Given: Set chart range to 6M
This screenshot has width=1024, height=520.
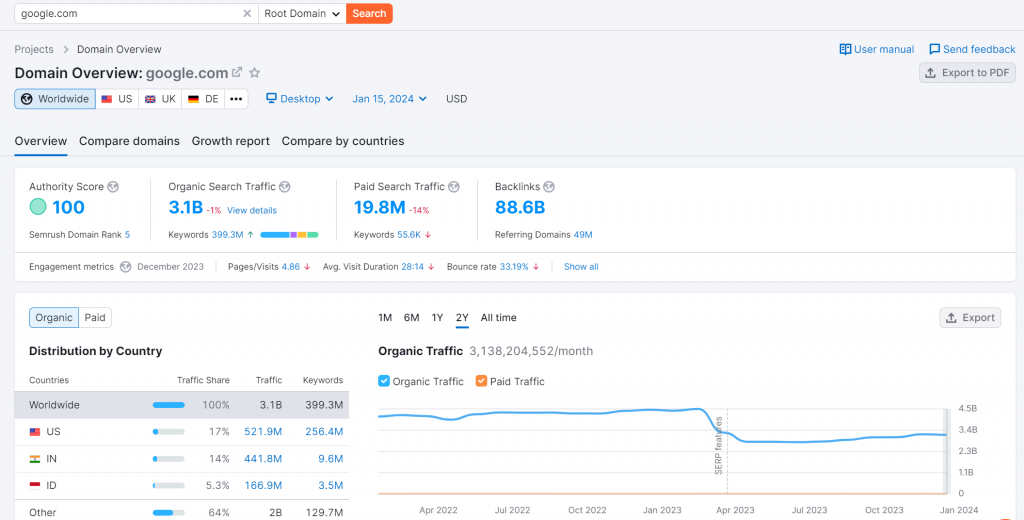Looking at the screenshot, I should (411, 317).
